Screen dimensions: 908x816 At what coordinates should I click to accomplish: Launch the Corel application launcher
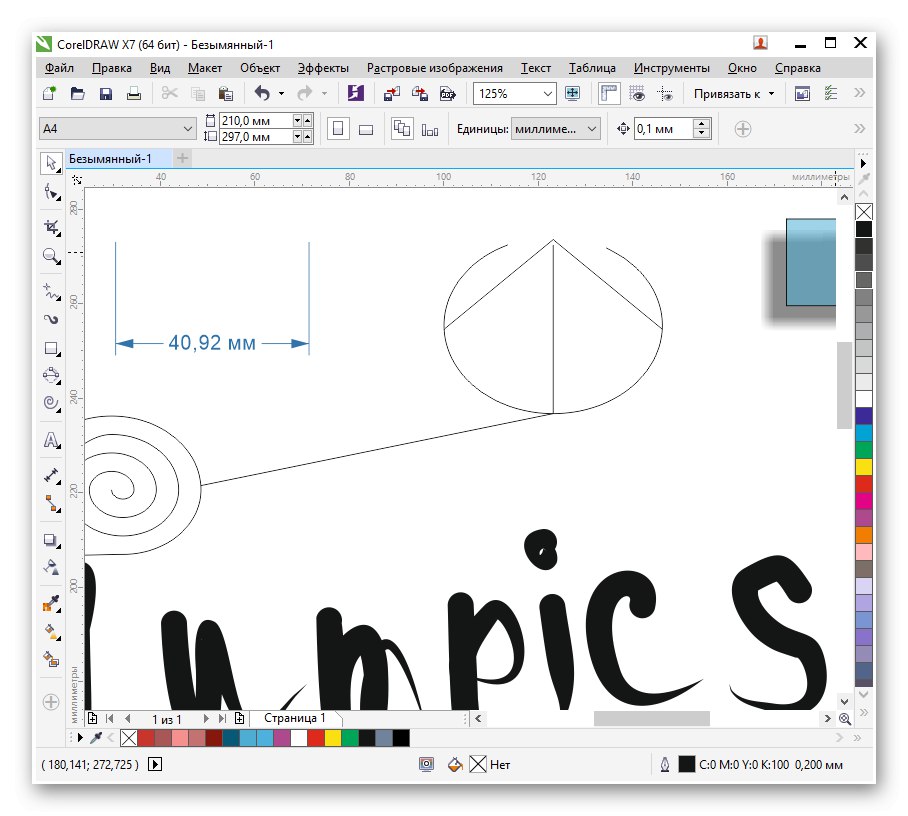[356, 93]
